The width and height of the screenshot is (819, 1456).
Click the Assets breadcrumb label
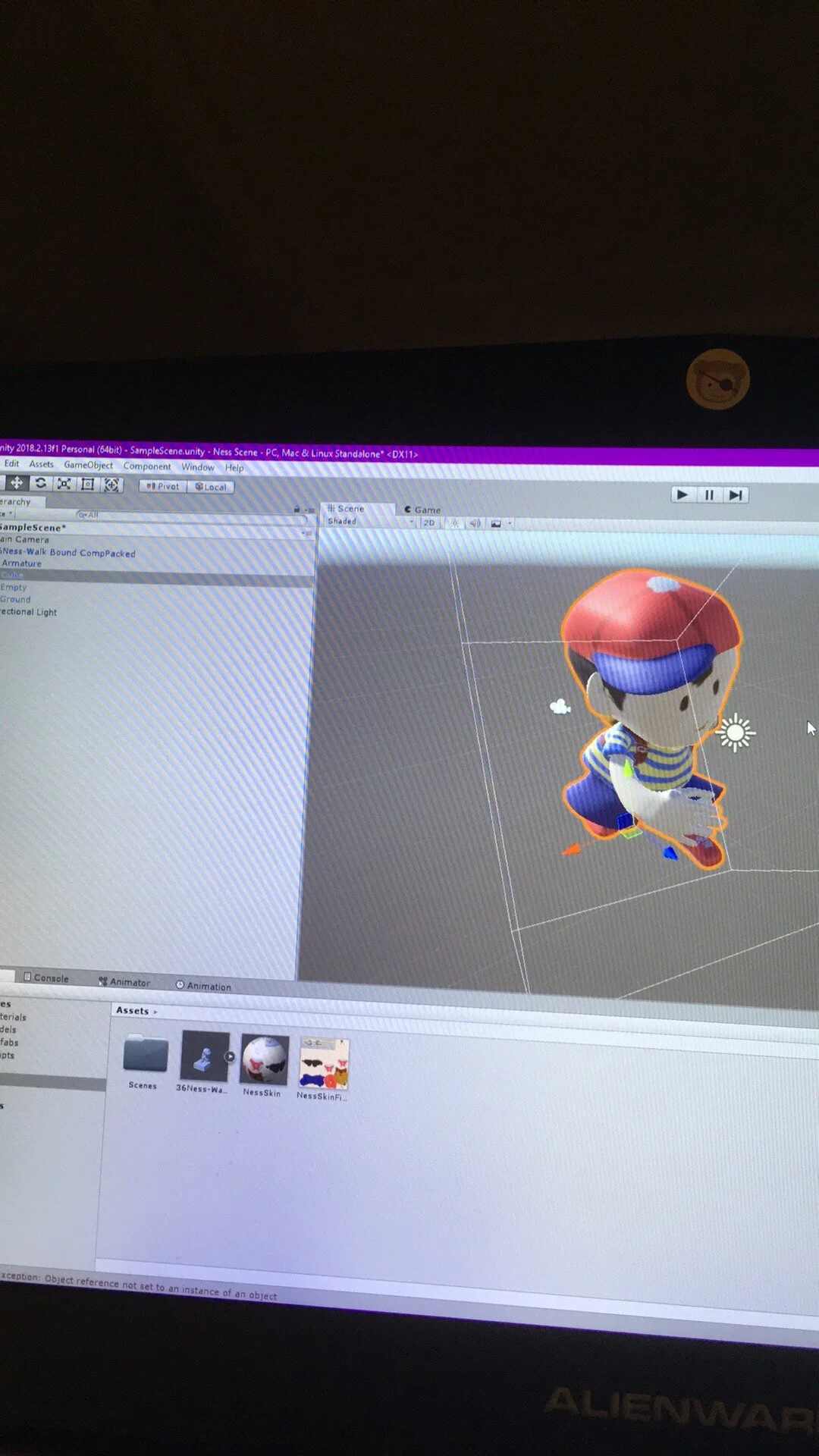coord(132,1011)
